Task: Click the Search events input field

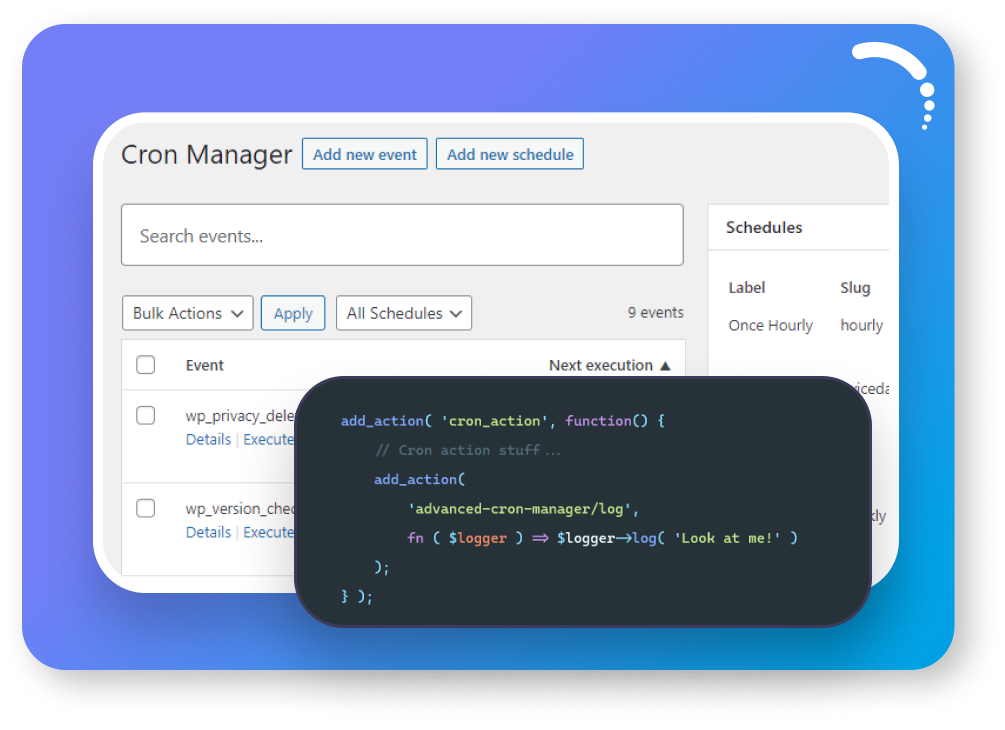Action: coord(402,235)
